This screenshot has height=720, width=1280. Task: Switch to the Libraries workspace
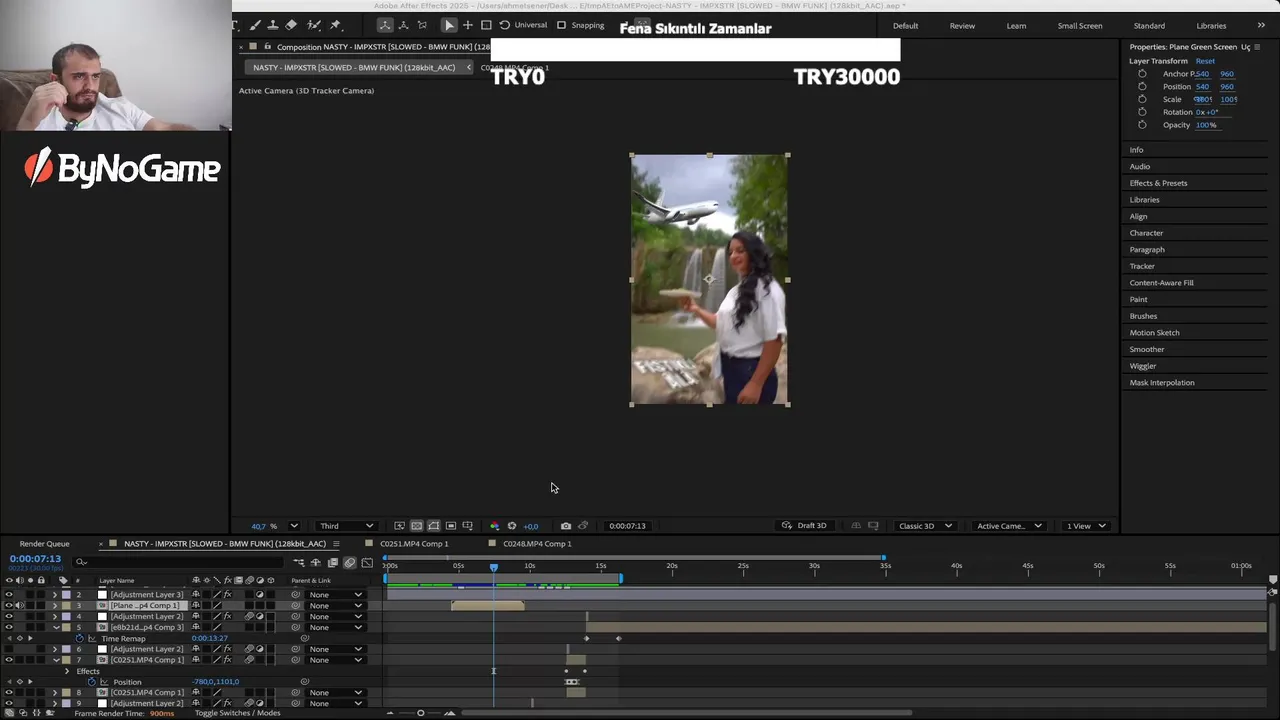(1211, 26)
